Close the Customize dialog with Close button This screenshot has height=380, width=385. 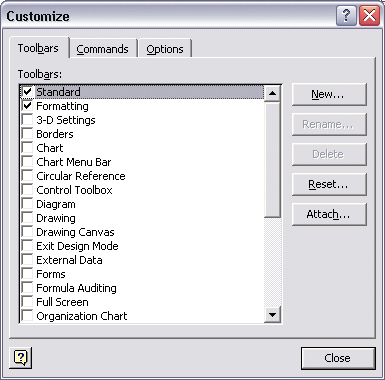[338, 358]
